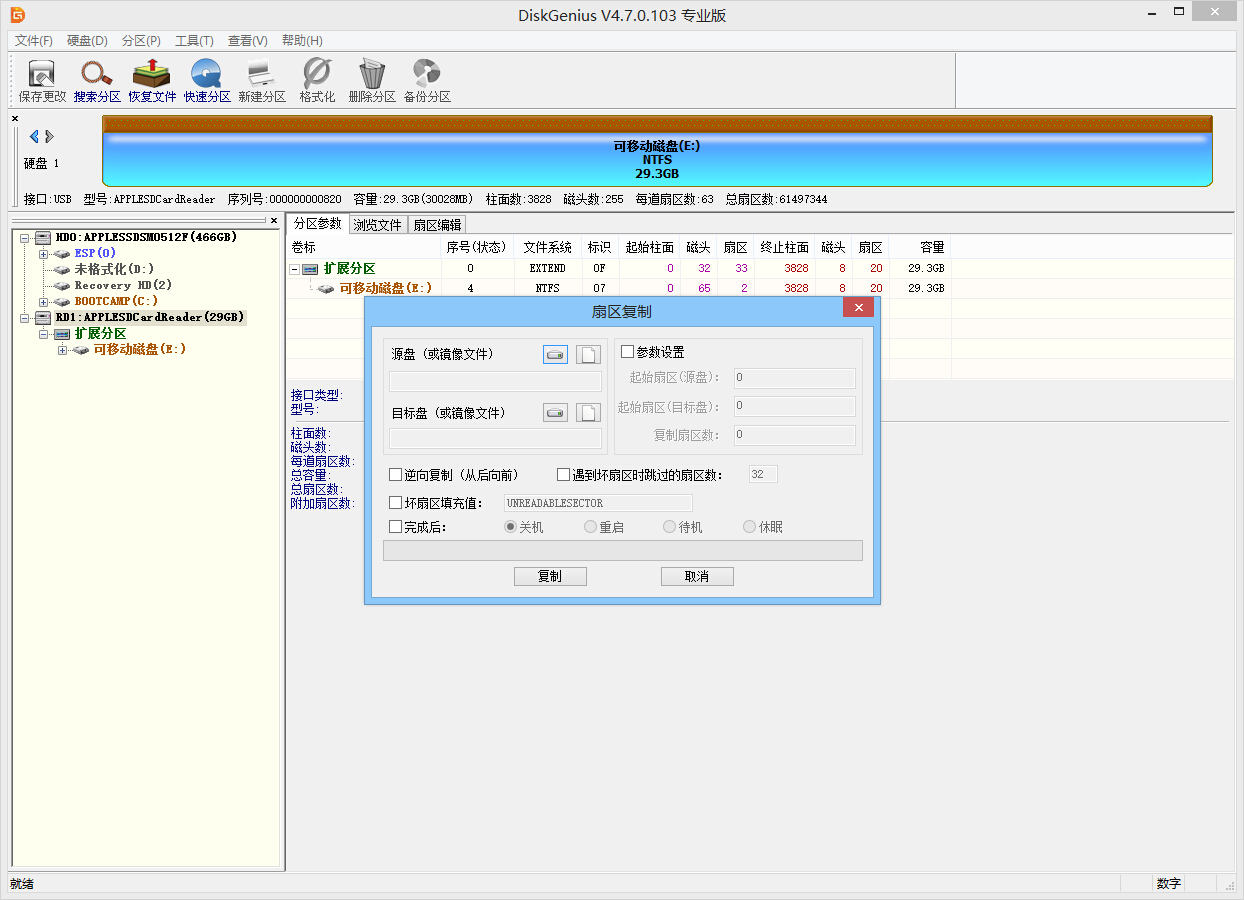
Task: Switch to the 扇区编辑 tab
Action: coord(437,225)
